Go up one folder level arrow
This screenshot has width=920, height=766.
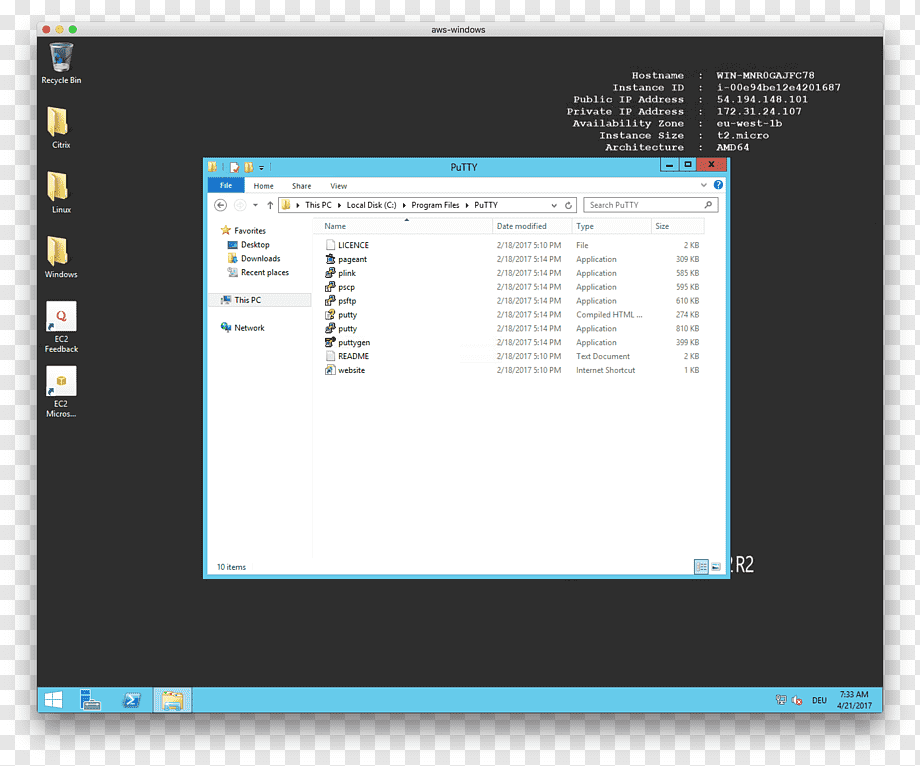270,205
